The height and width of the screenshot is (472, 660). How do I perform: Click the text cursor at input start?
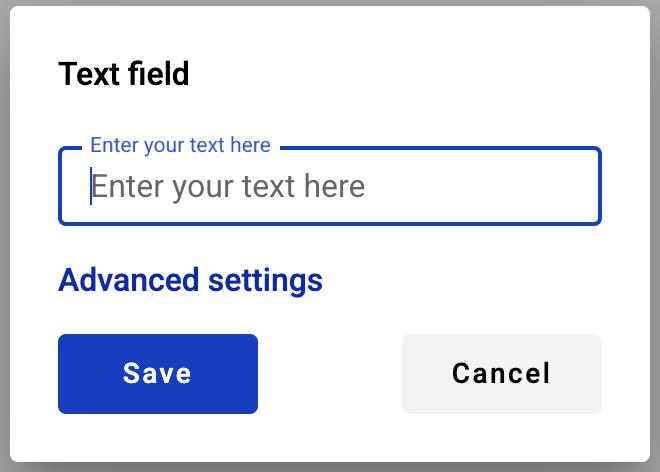click(x=91, y=187)
